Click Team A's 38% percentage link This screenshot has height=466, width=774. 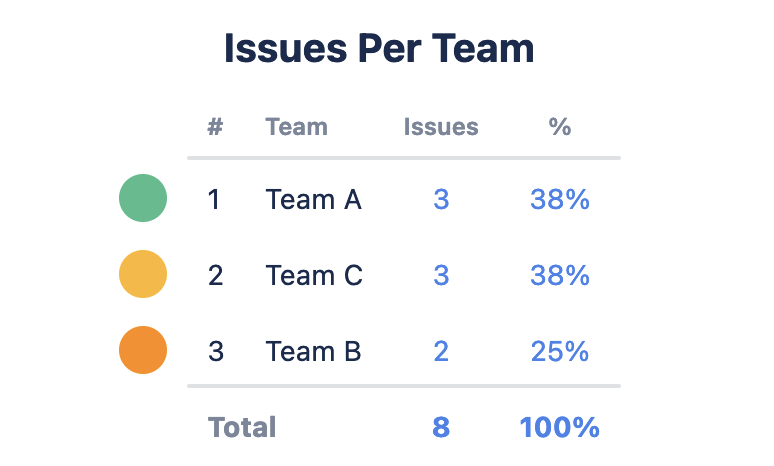point(560,200)
